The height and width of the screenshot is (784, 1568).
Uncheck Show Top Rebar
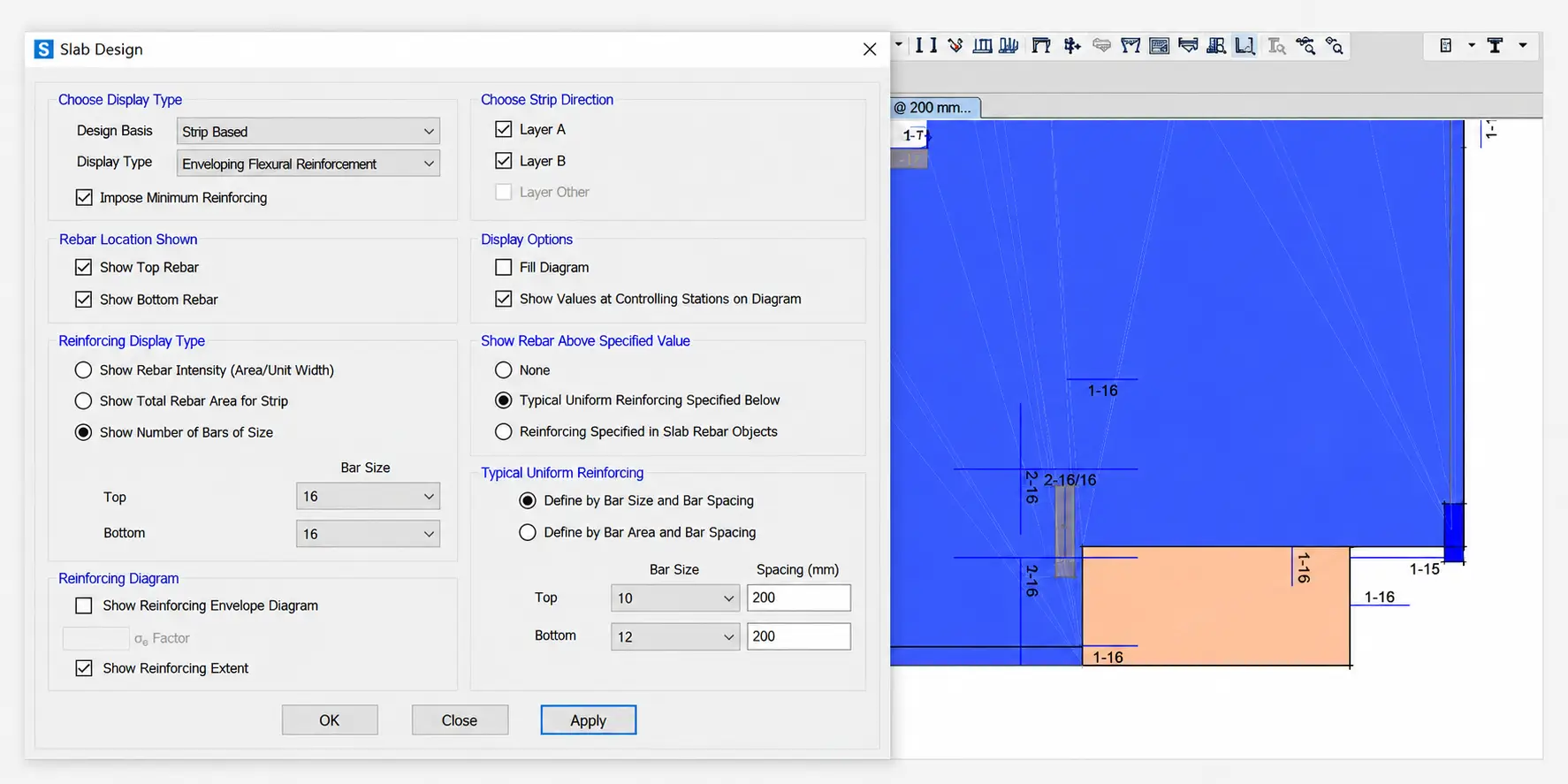point(84,267)
